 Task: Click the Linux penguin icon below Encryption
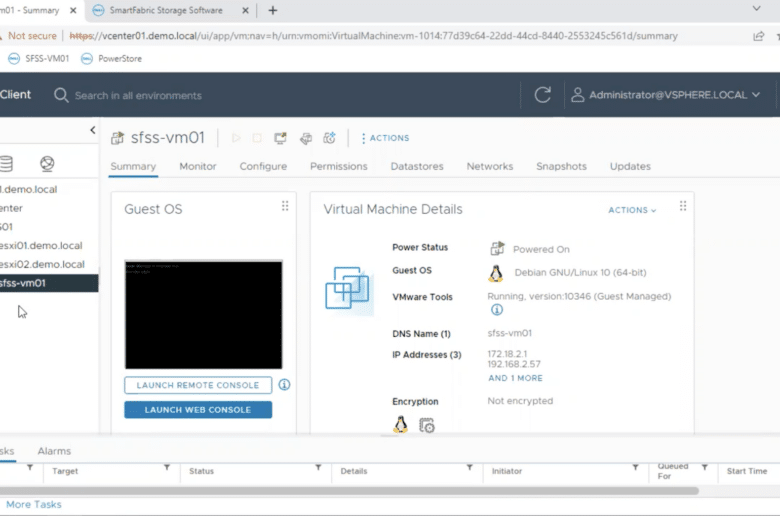(x=400, y=425)
